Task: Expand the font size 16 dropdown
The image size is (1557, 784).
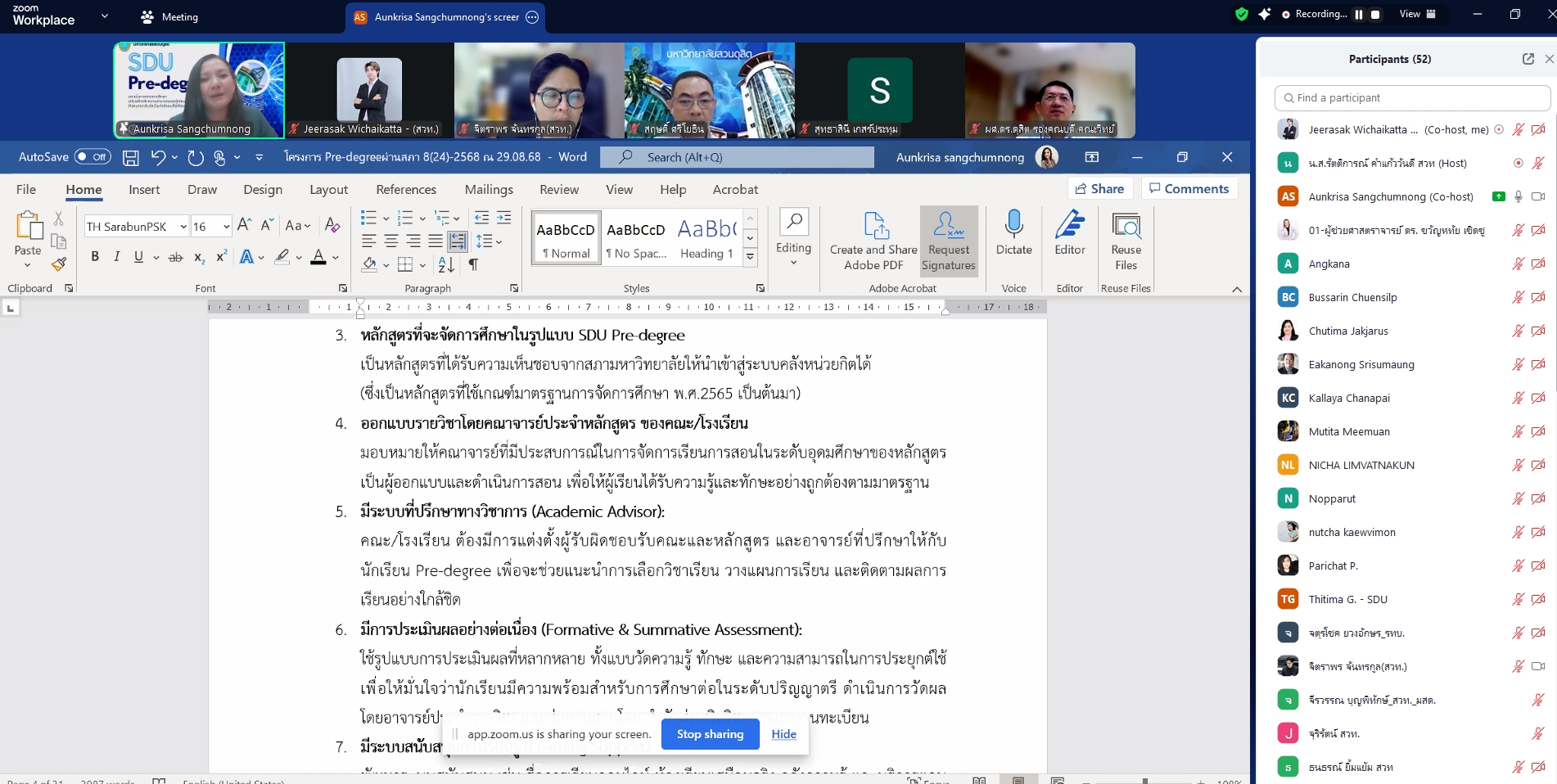Action: click(226, 227)
